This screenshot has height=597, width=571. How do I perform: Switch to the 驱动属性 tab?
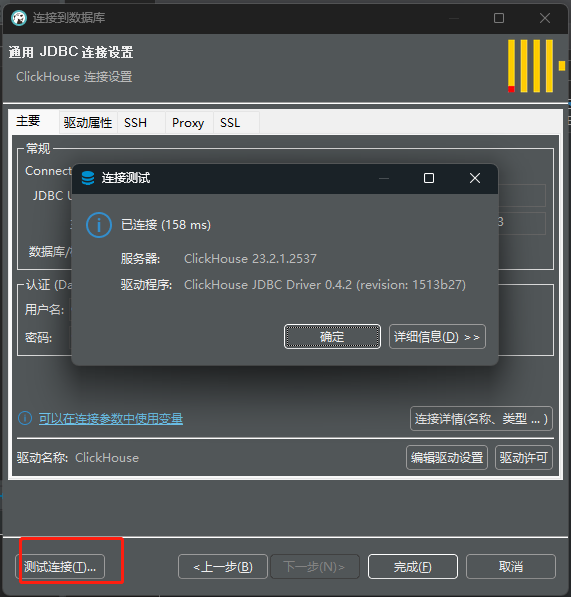pyautogui.click(x=88, y=123)
